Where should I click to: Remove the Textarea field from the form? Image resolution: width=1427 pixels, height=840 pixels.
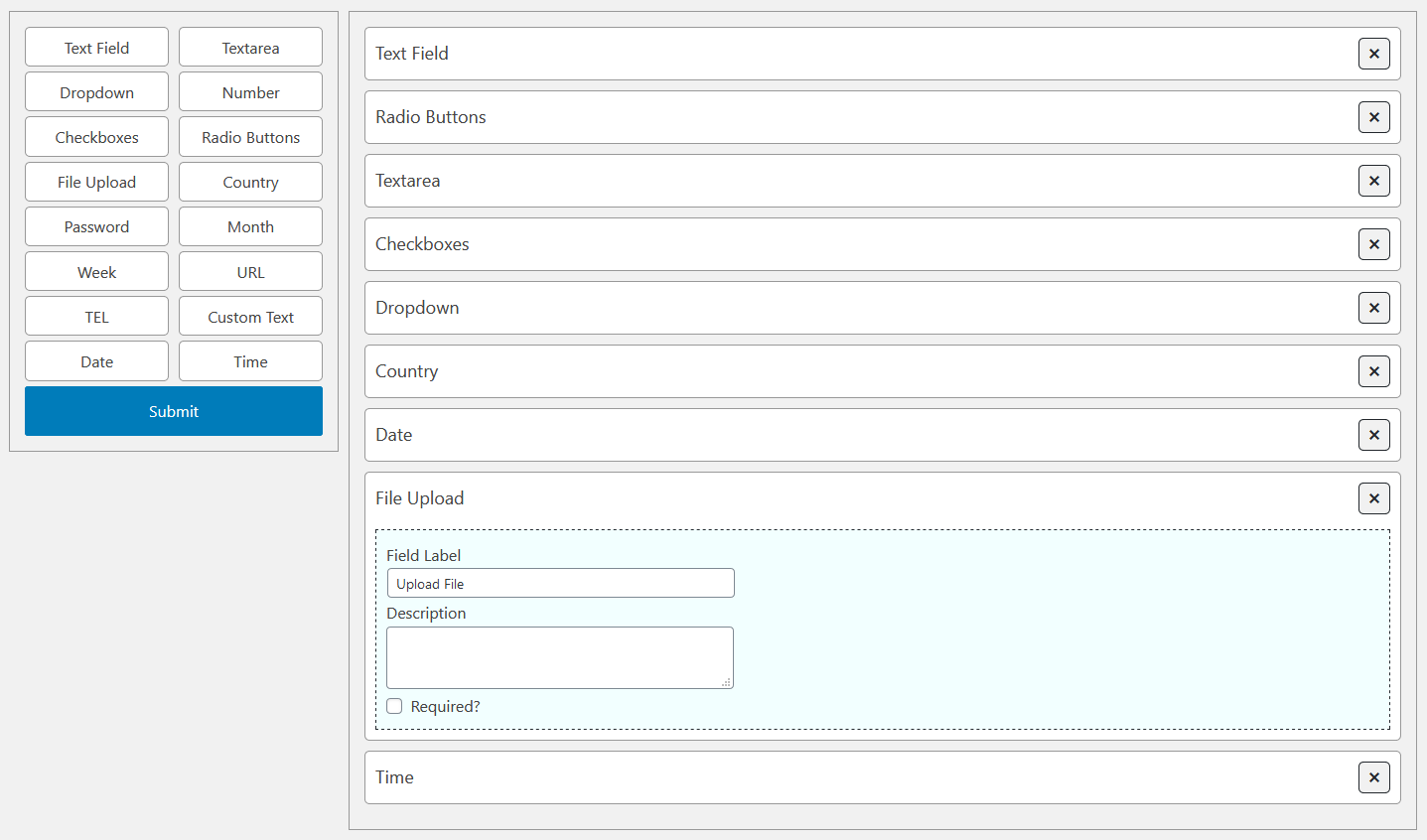(x=1373, y=181)
